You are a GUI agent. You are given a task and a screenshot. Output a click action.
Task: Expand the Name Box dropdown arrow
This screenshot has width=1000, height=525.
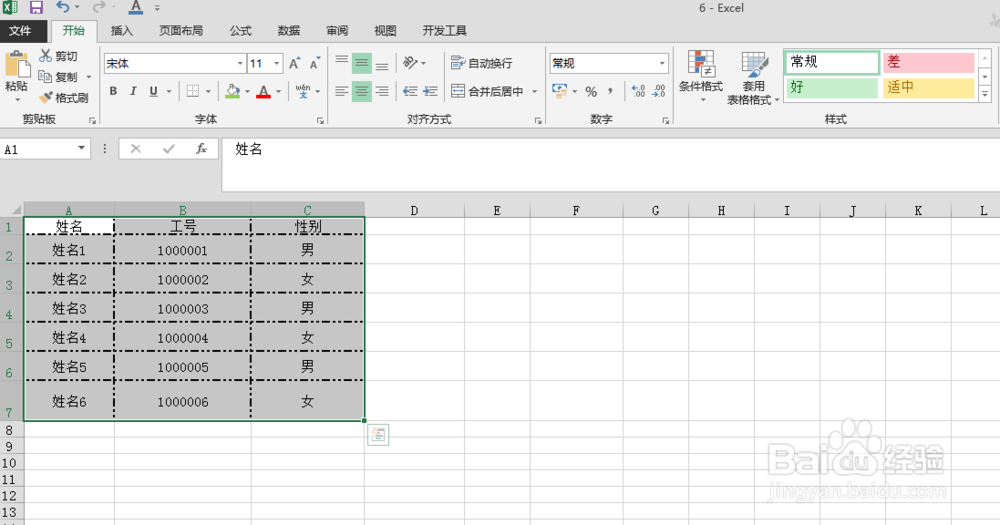[82, 149]
